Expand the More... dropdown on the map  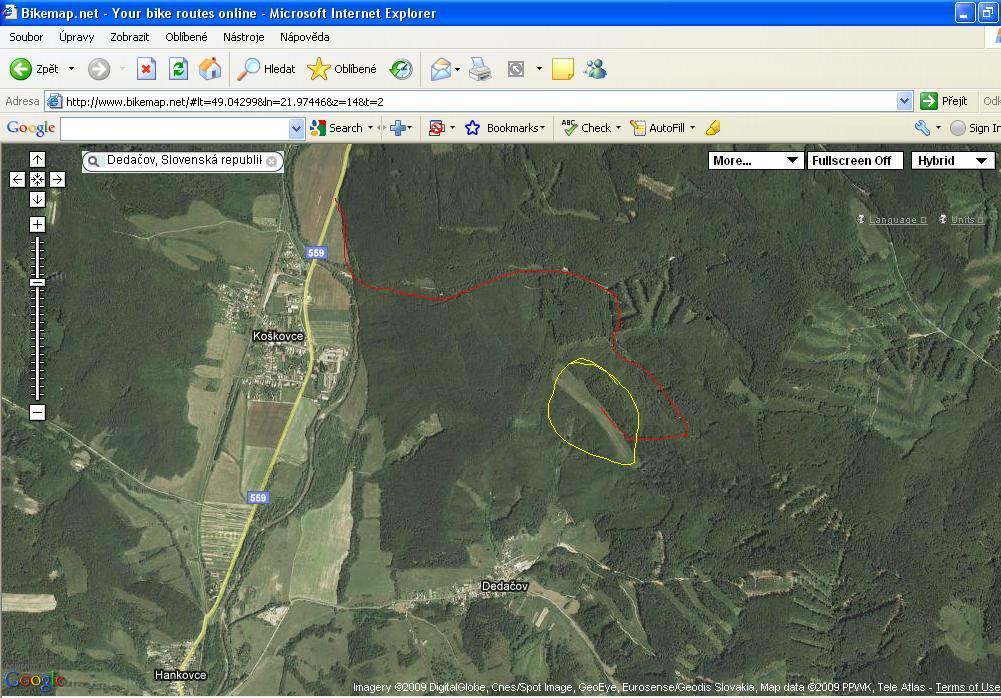[755, 160]
